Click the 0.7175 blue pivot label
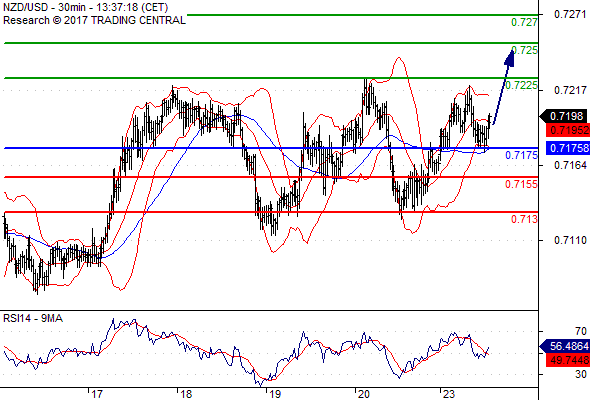The image size is (590, 400). tap(521, 155)
